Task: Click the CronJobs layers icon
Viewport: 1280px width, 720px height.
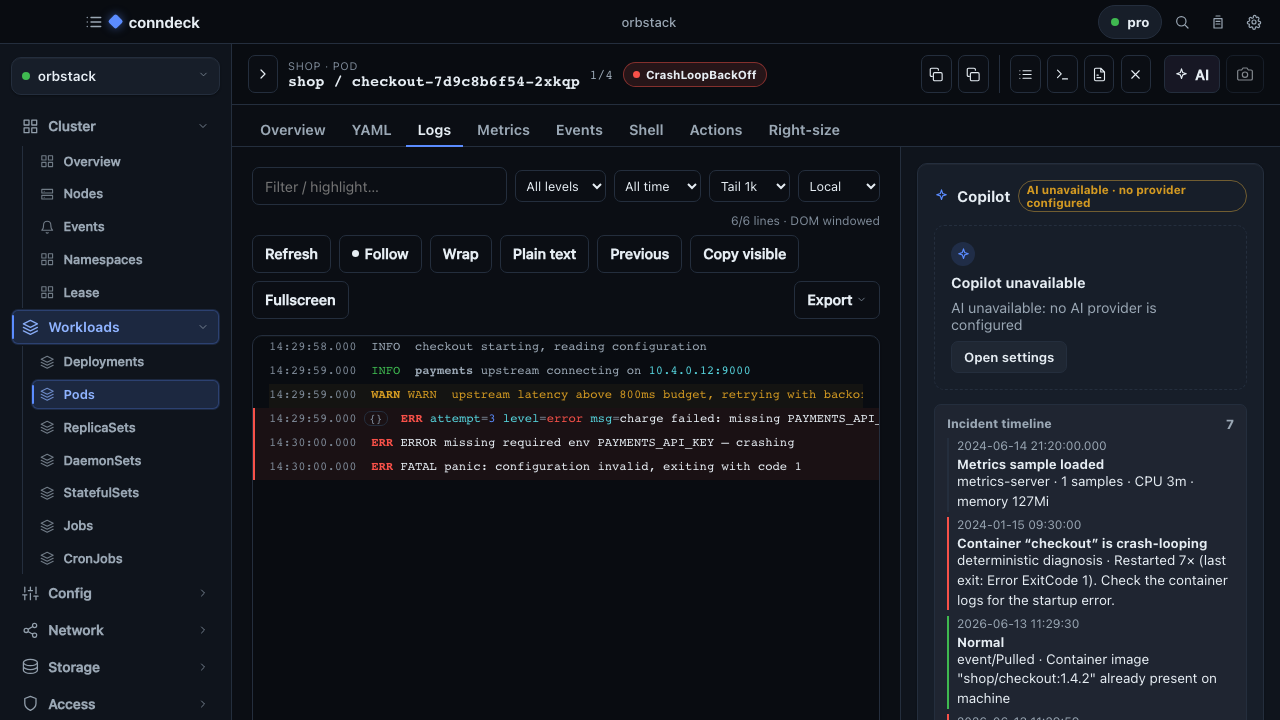Action: (47, 559)
